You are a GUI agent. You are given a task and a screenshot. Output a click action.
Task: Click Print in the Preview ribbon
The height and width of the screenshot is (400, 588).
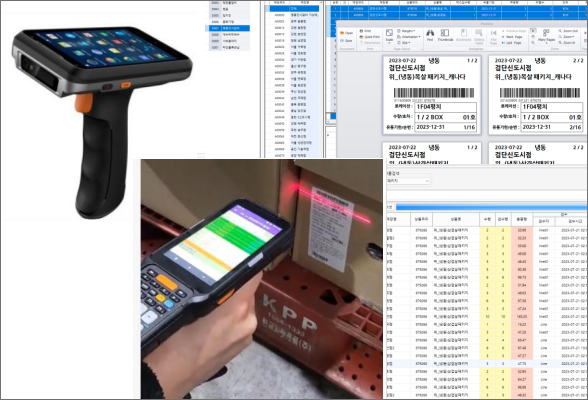pos(365,31)
